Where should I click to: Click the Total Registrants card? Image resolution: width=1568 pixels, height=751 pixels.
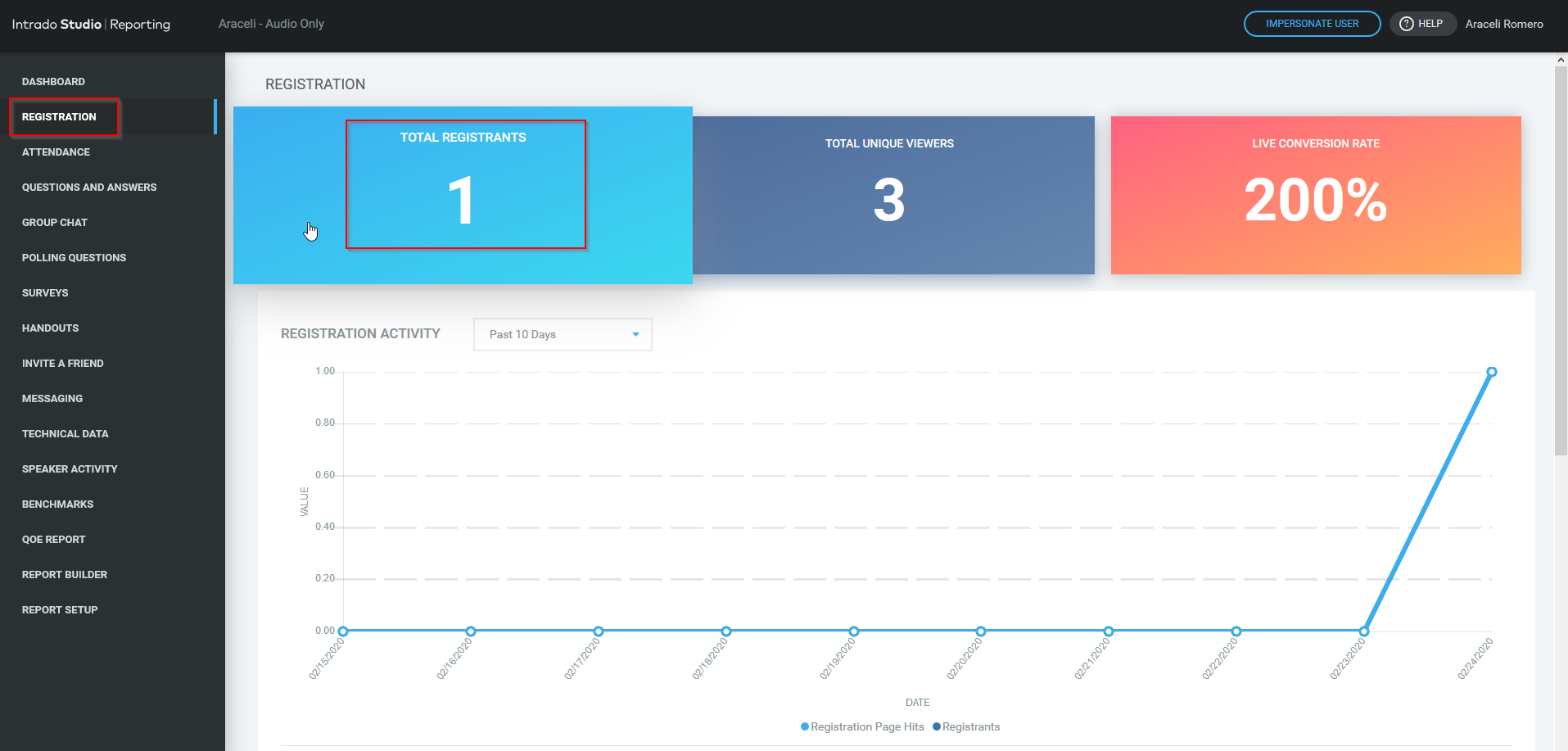tap(463, 195)
